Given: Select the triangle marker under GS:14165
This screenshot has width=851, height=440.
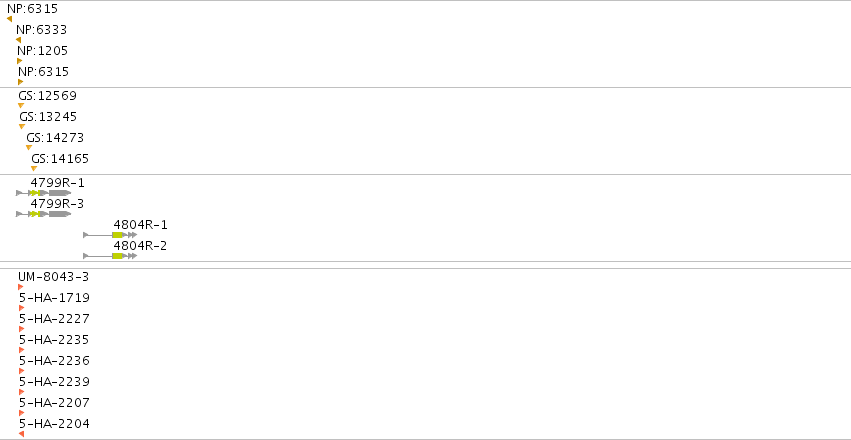Looking at the screenshot, I should (34, 169).
